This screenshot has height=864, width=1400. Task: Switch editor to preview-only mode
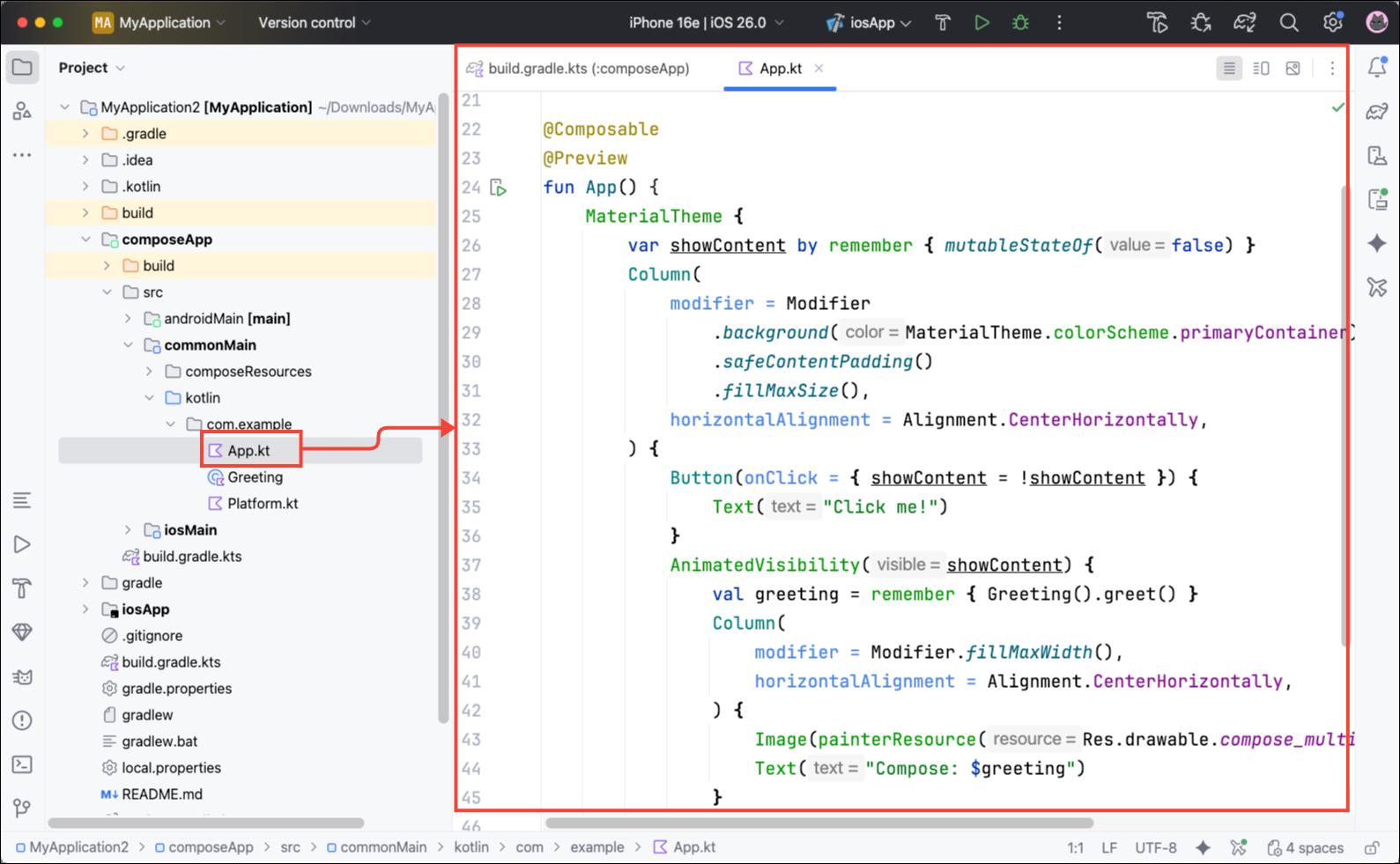pyautogui.click(x=1293, y=69)
